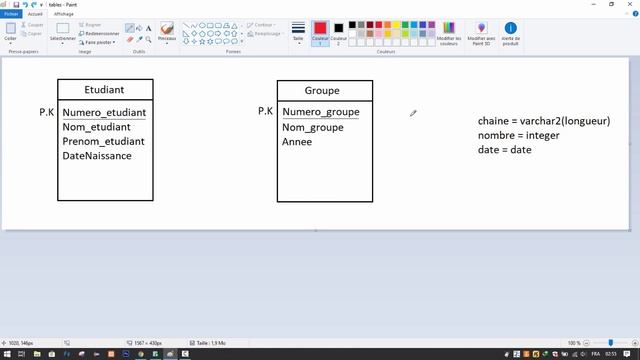Image resolution: width=640 pixels, height=360 pixels.
Task: Pick the orange palette color
Action: pos(387,25)
